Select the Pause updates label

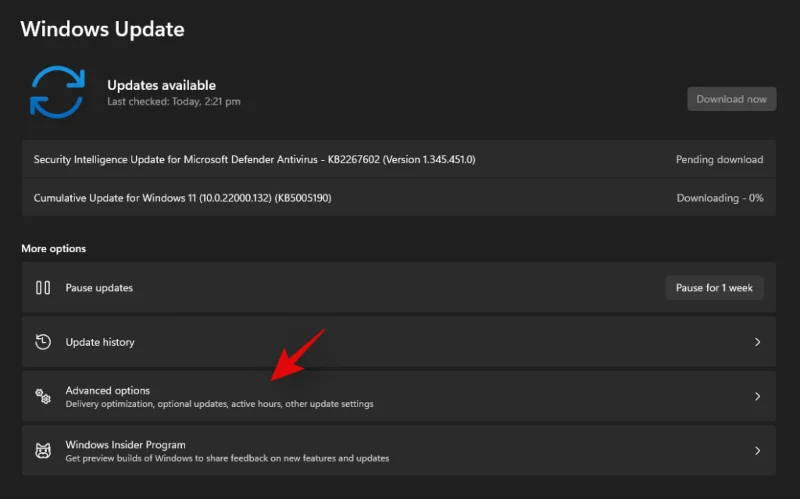point(99,288)
